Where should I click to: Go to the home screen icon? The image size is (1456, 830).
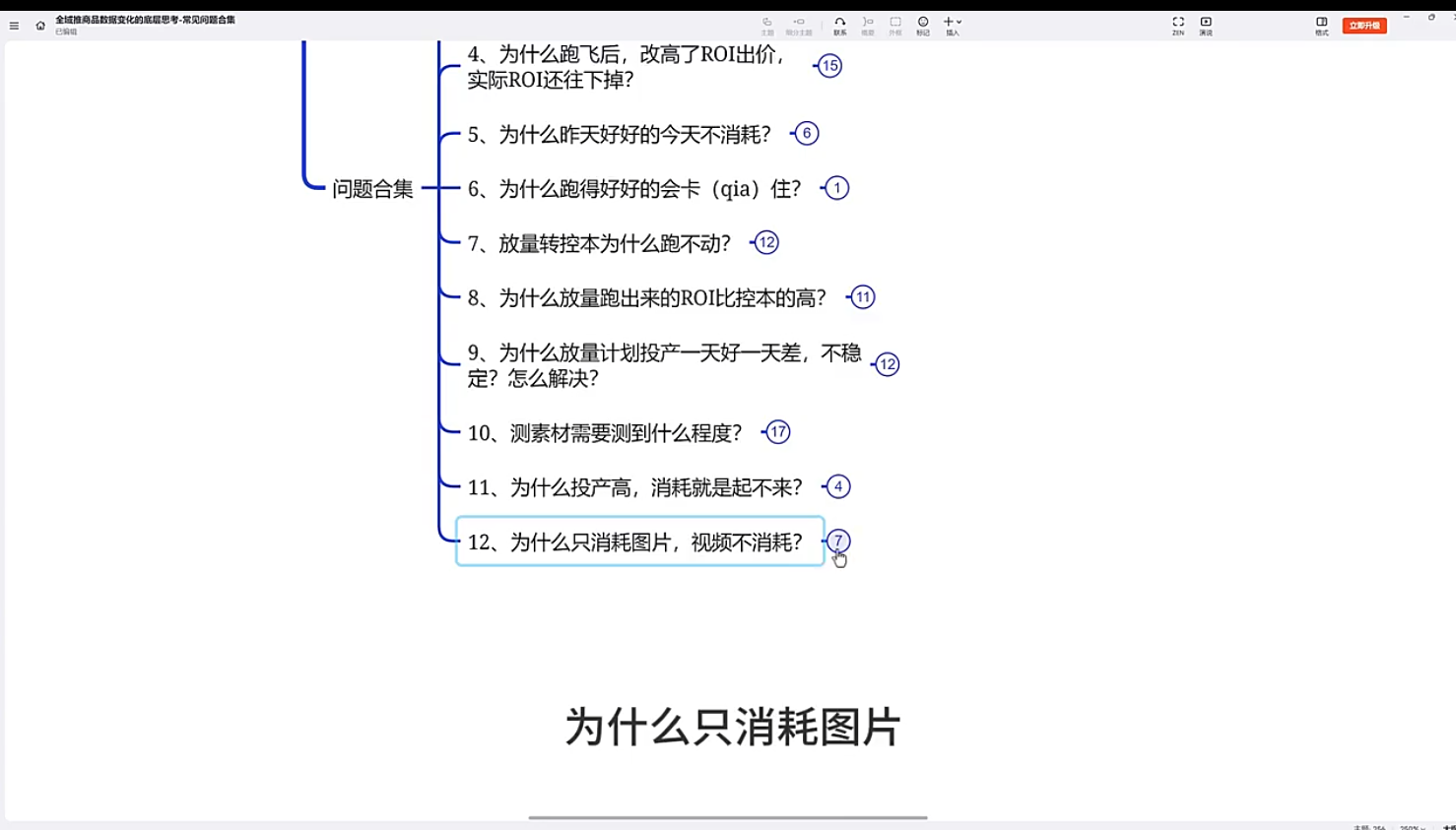click(x=40, y=26)
